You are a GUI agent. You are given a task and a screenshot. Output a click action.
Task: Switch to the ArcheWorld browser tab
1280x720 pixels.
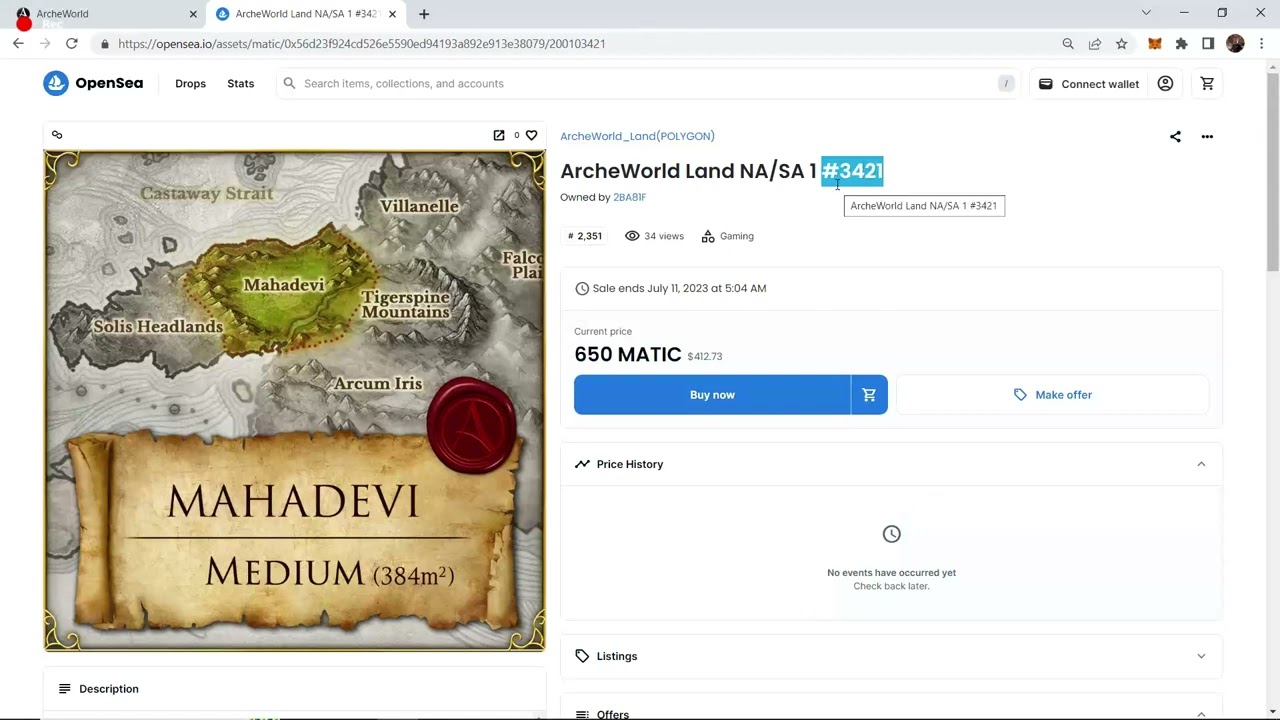(x=103, y=14)
